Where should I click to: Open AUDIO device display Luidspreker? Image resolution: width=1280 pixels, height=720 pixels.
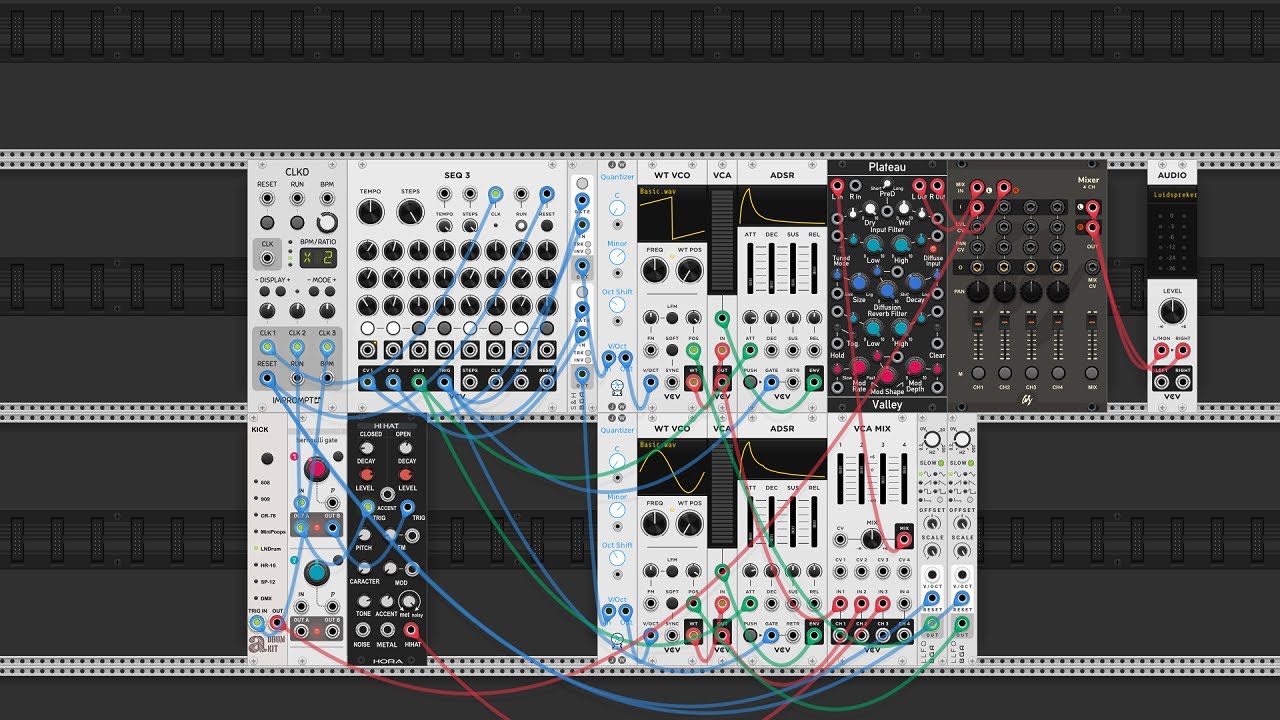click(x=1171, y=195)
